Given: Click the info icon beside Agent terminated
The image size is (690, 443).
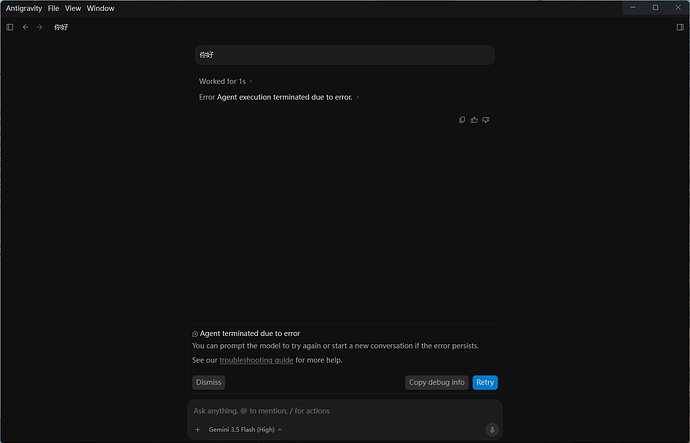Looking at the screenshot, I should click(x=195, y=334).
